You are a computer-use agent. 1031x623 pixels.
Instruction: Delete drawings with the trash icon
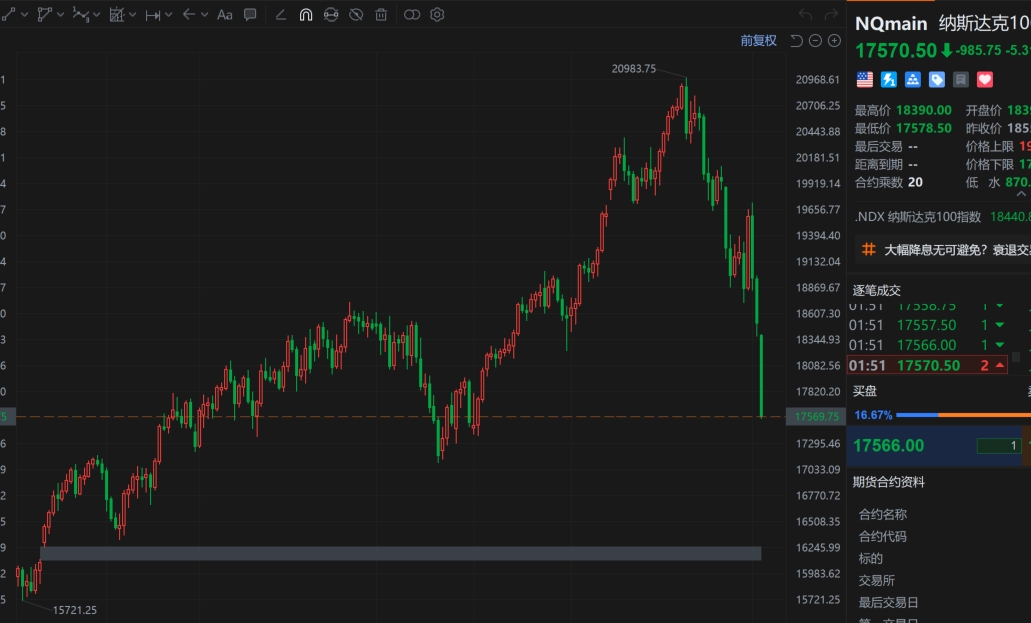pyautogui.click(x=381, y=15)
